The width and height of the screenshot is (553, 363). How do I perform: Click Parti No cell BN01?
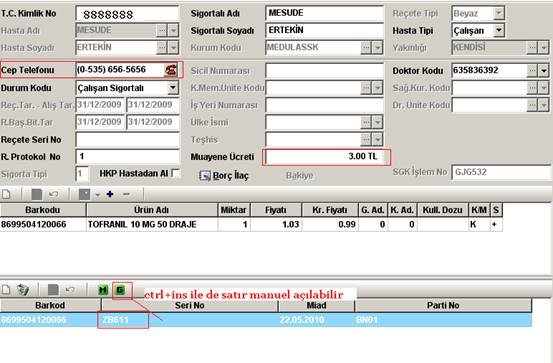coord(443,320)
